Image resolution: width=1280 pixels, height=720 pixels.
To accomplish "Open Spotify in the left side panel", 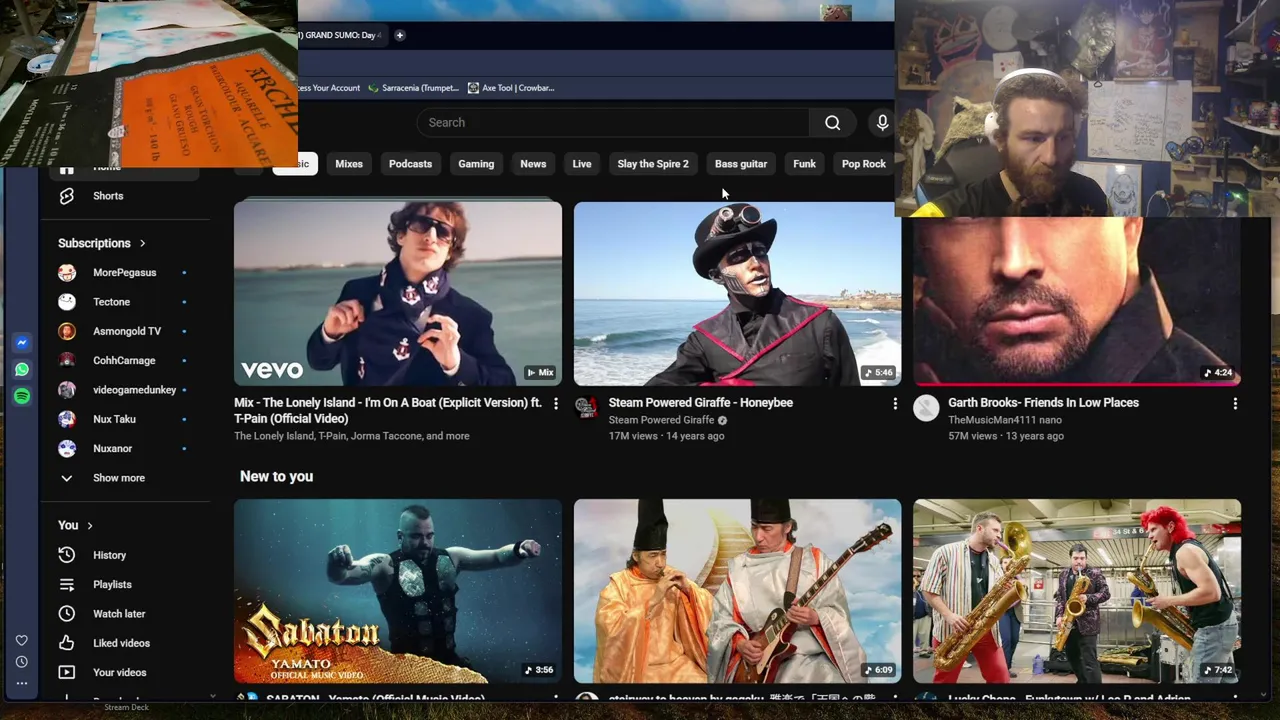I will [x=22, y=397].
